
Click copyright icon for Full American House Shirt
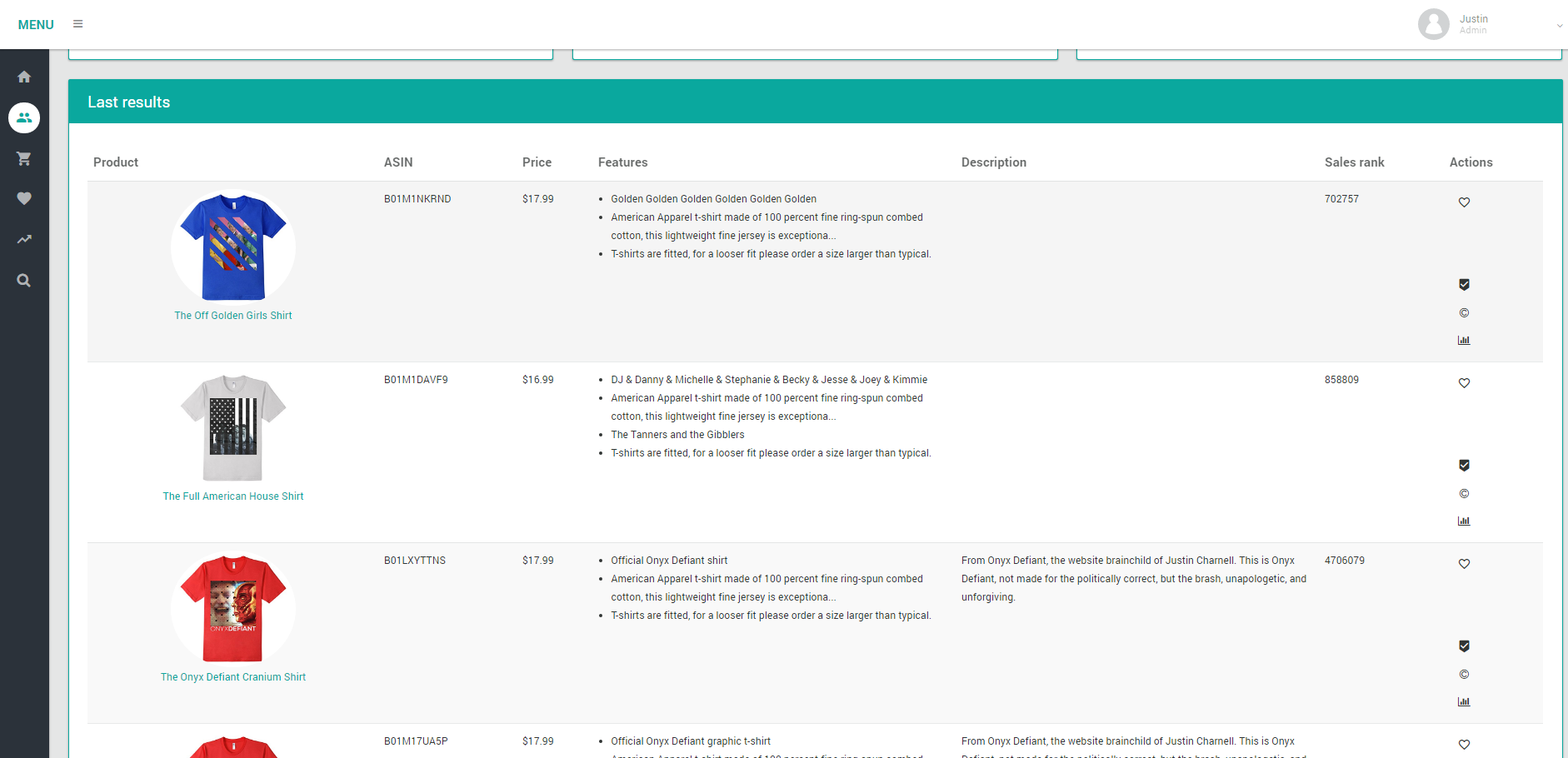[1464, 494]
